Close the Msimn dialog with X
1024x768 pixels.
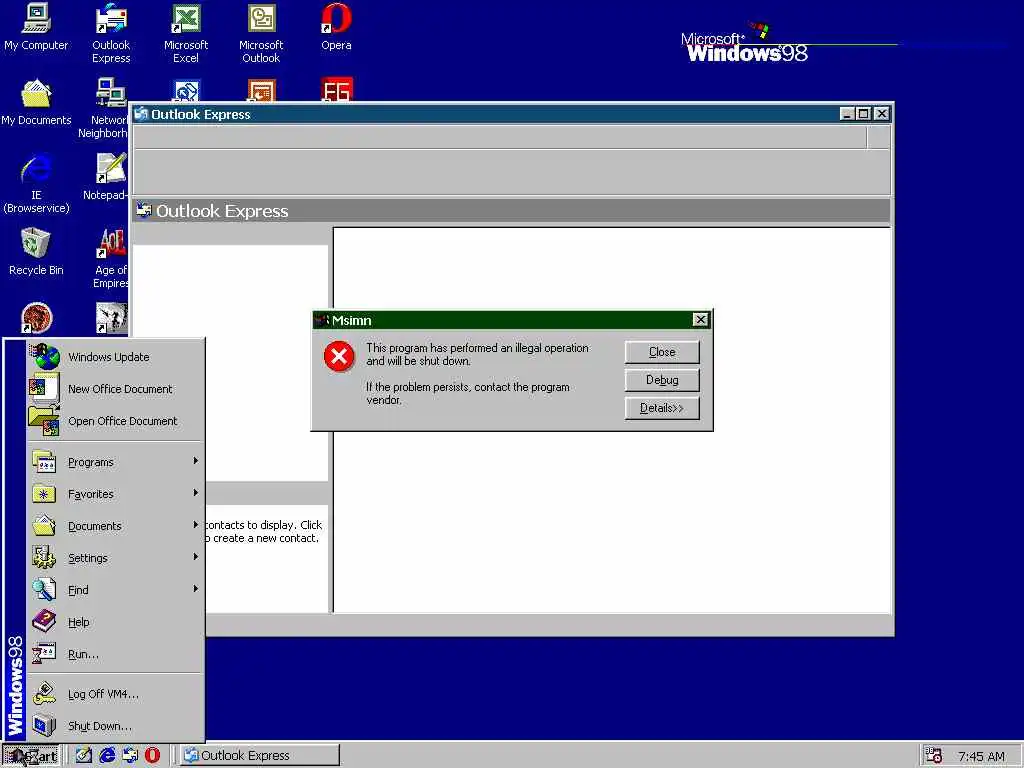click(700, 319)
